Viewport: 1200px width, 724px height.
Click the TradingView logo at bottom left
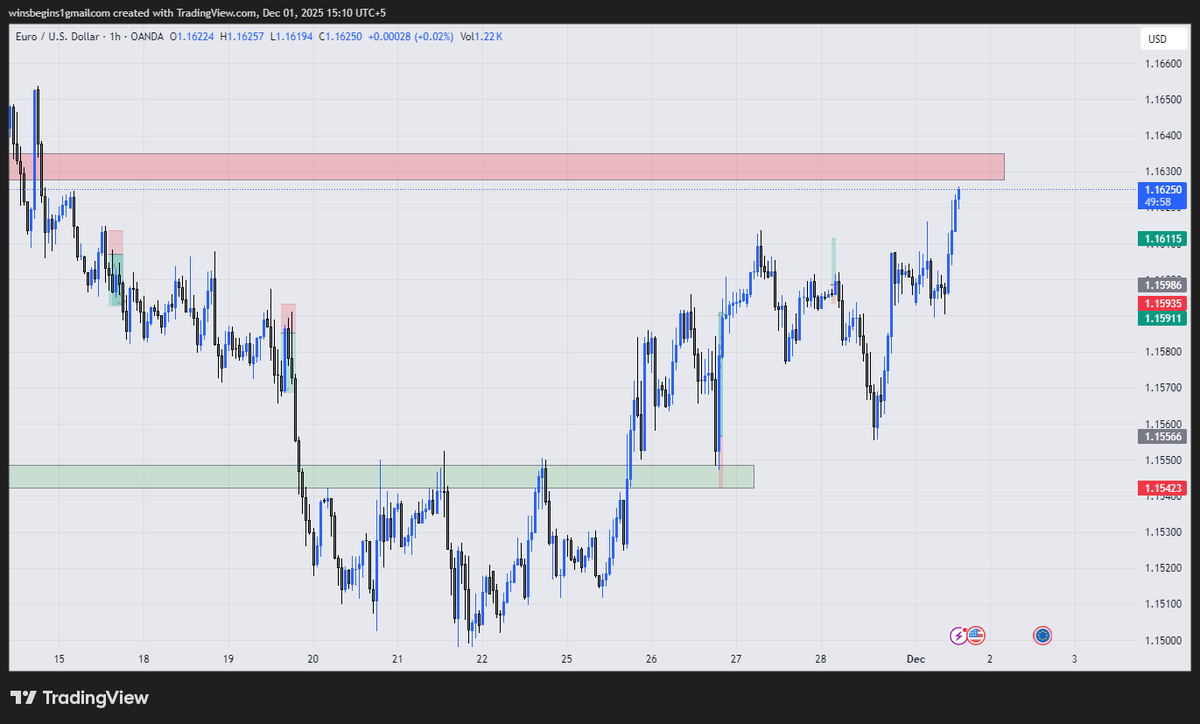point(79,697)
